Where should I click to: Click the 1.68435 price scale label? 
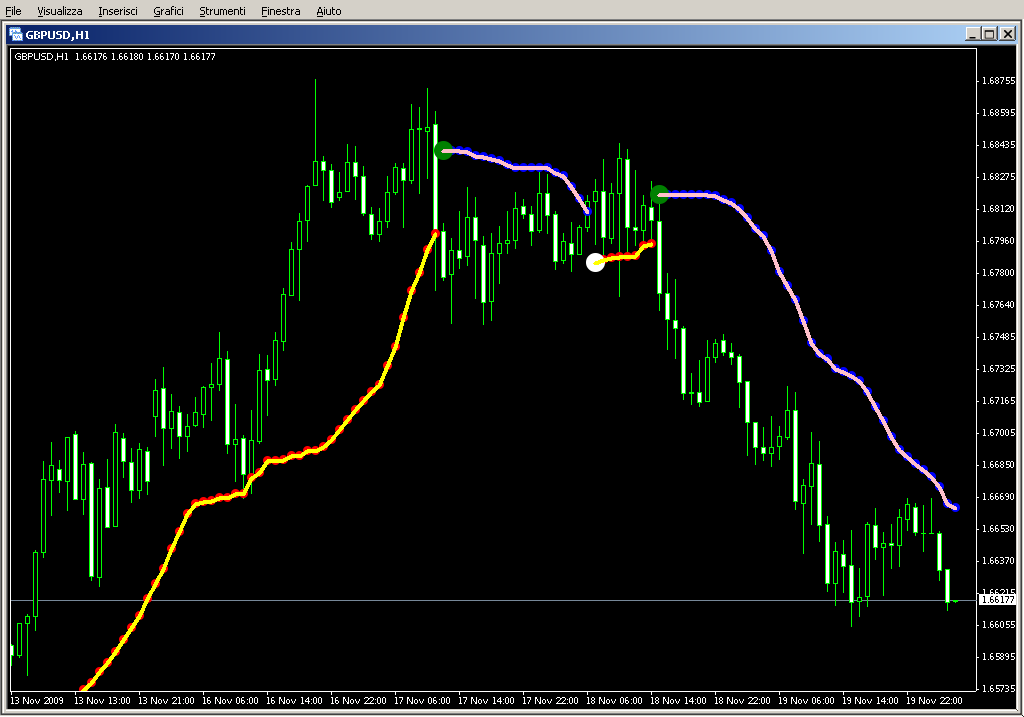tap(999, 145)
